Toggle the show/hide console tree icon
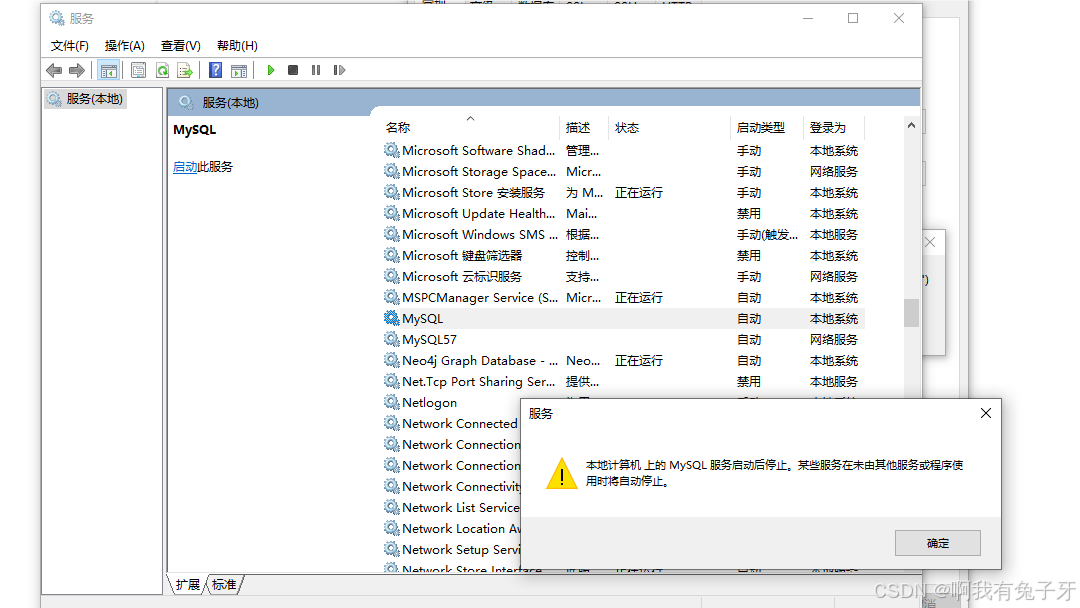The width and height of the screenshot is (1080, 608). pyautogui.click(x=109, y=70)
